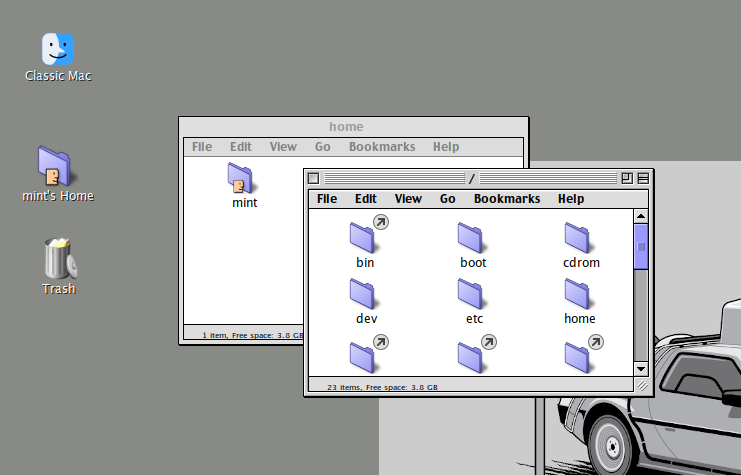Open Help menu in the home window
This screenshot has height=475, width=741.
[446, 147]
